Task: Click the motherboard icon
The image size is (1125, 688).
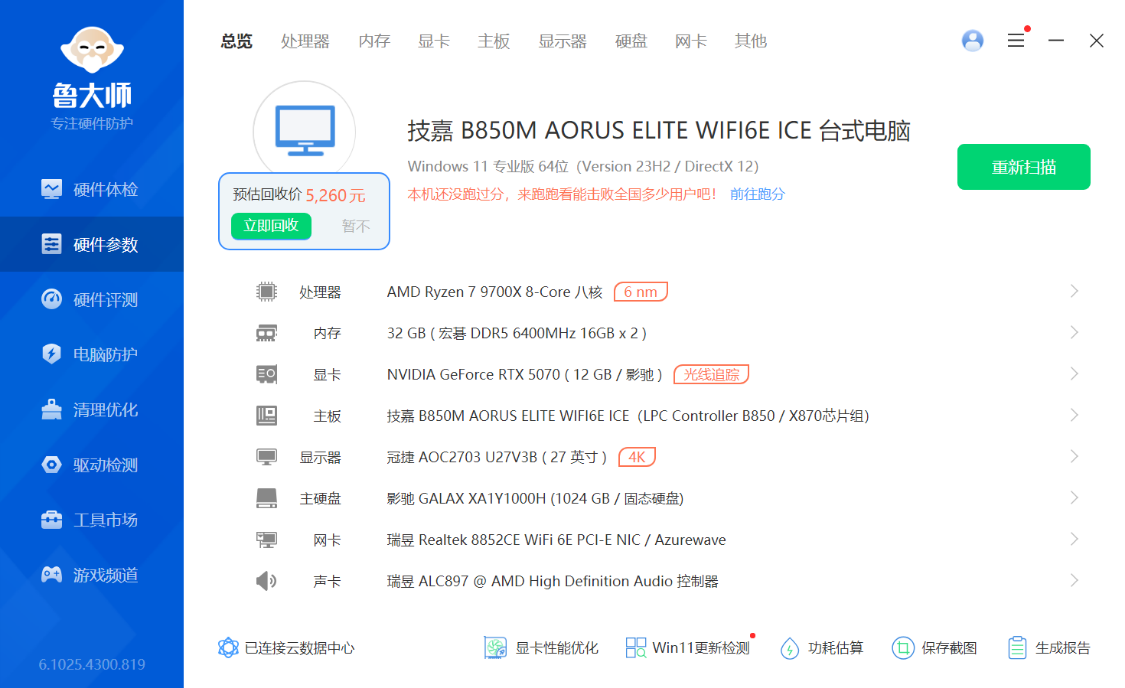Action: click(266, 415)
